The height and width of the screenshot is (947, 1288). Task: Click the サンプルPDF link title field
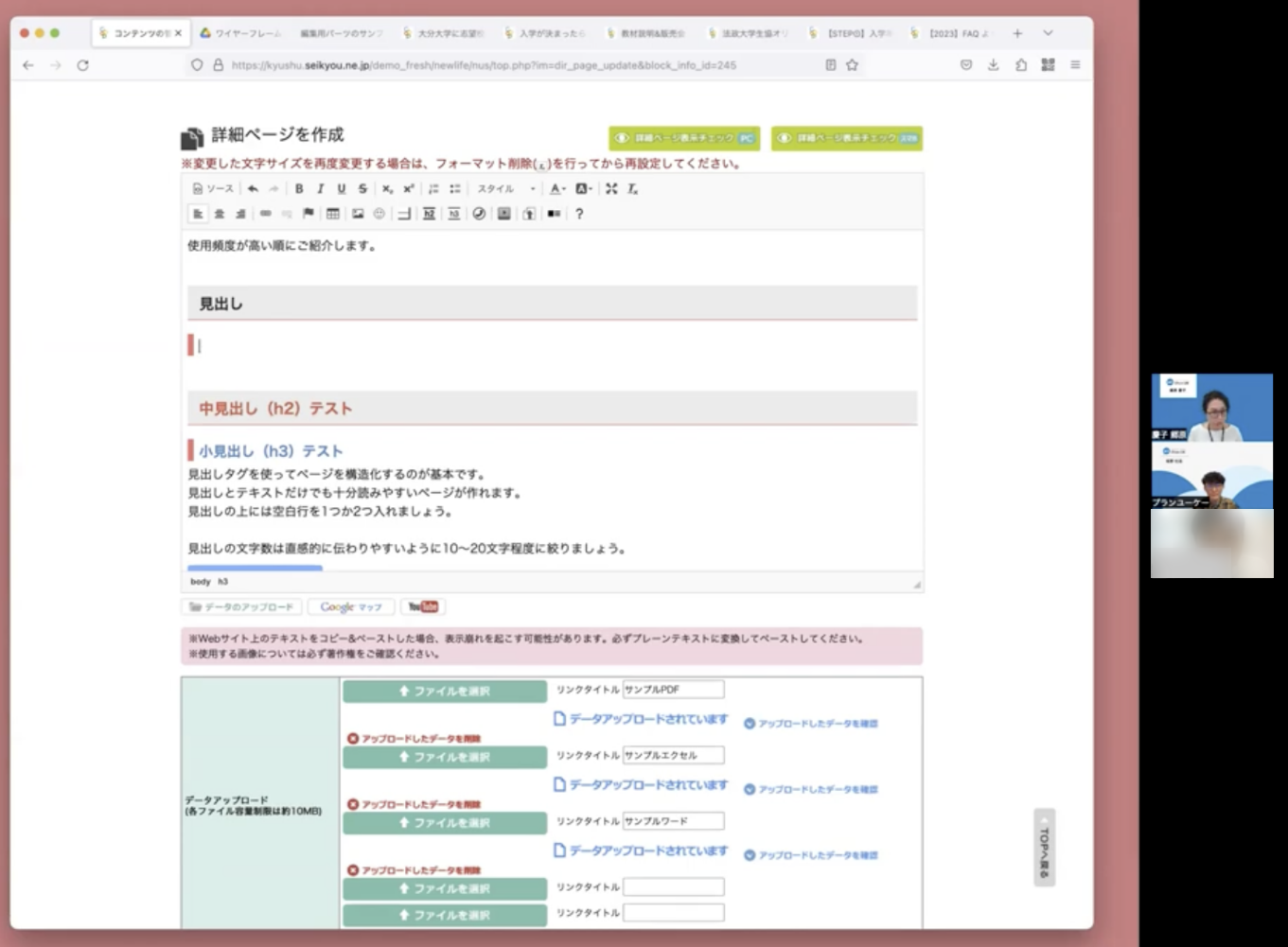(673, 690)
